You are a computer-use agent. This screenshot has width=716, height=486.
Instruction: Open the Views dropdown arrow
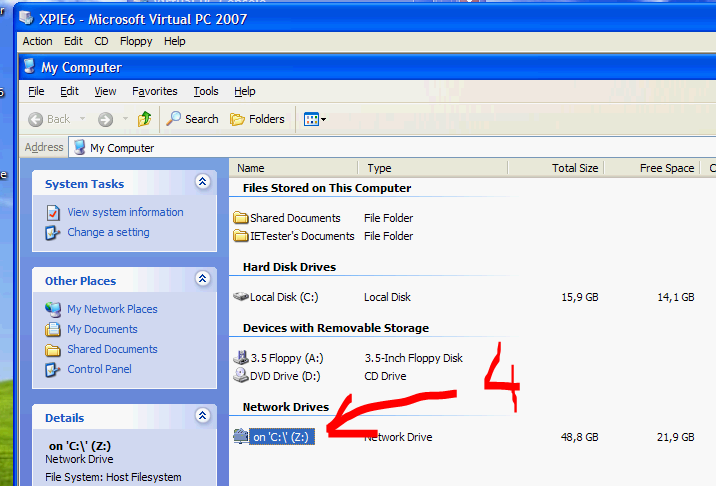(x=324, y=120)
